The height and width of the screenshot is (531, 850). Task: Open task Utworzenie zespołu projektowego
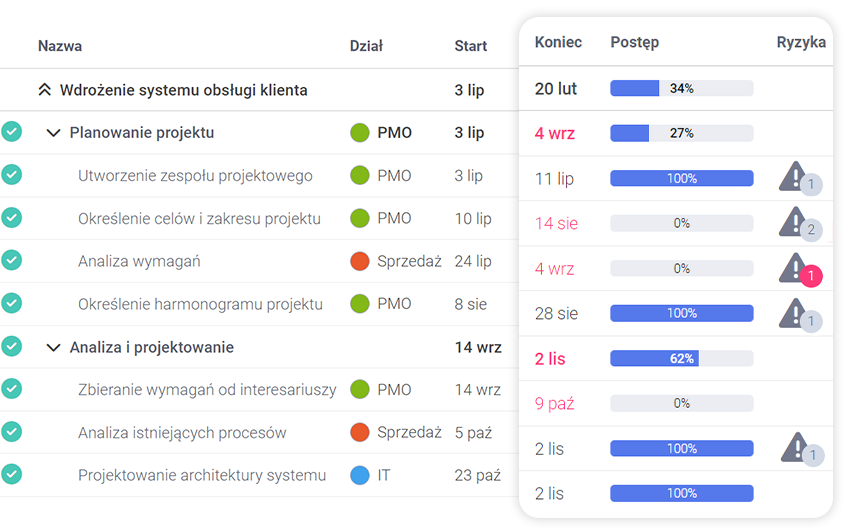(x=195, y=176)
